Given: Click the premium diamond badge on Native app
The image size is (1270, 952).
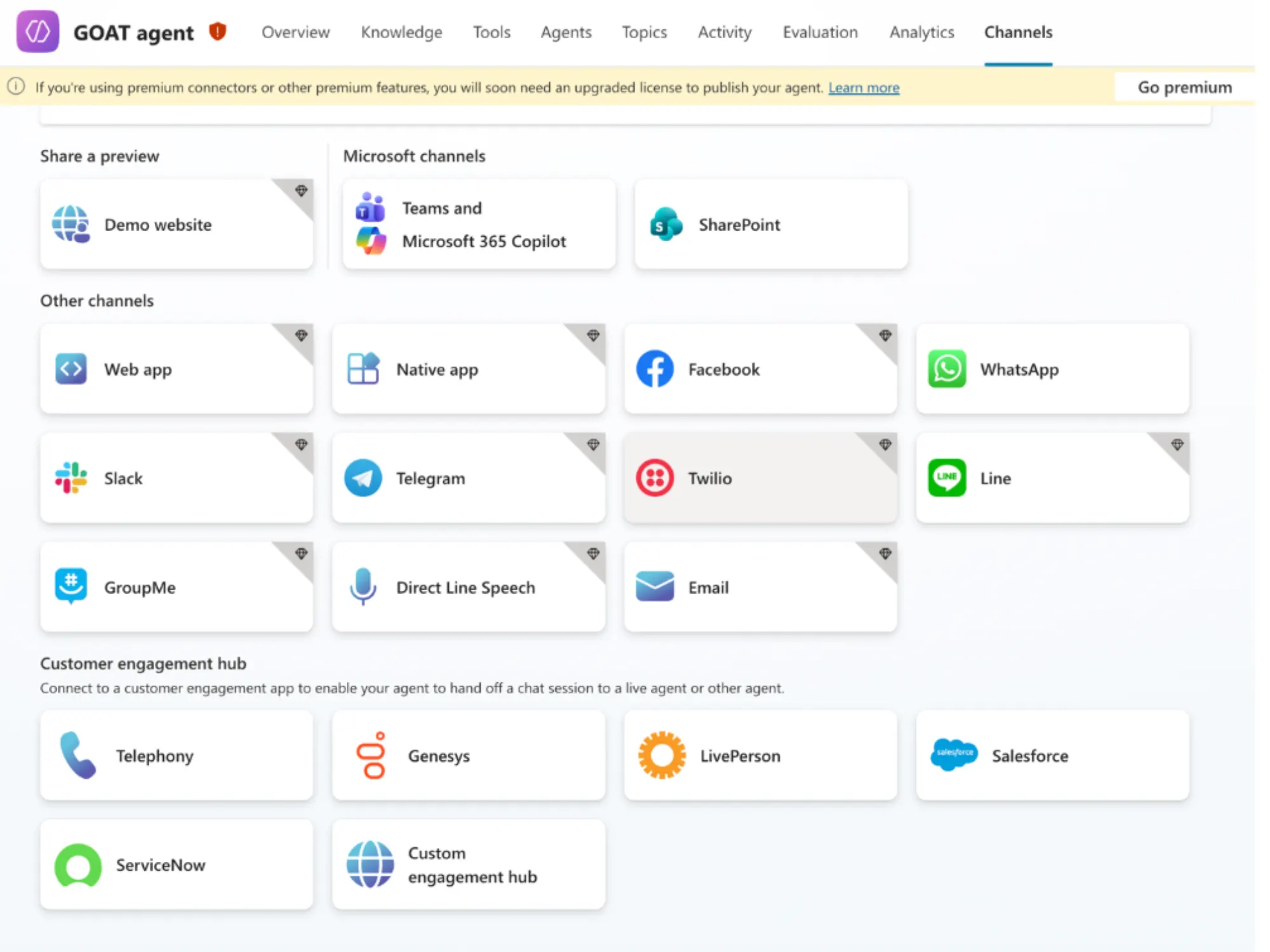Looking at the screenshot, I should 593,335.
